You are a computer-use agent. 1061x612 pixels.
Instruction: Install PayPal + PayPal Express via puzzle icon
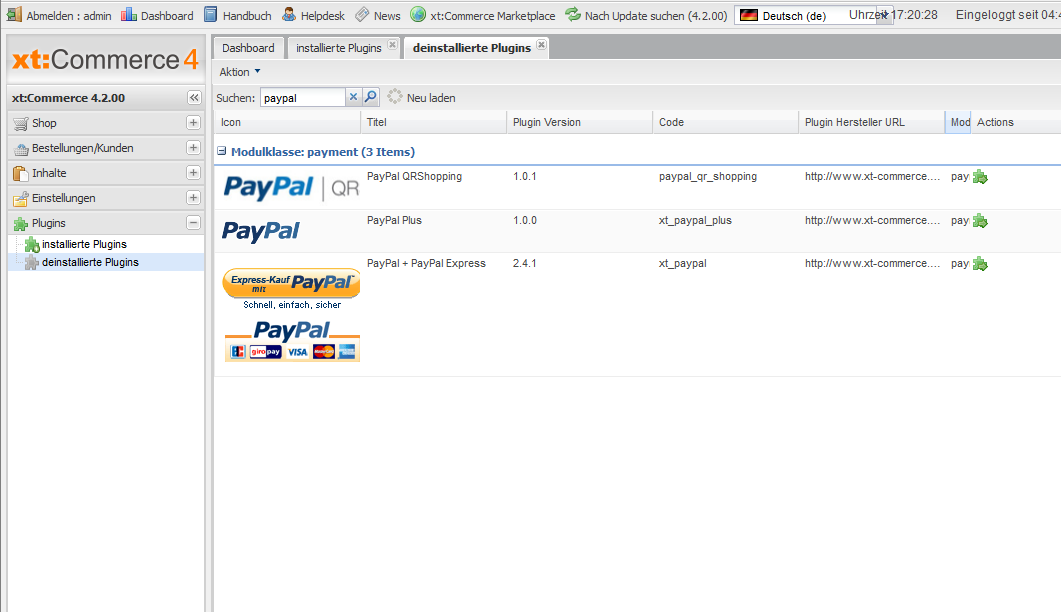click(980, 264)
